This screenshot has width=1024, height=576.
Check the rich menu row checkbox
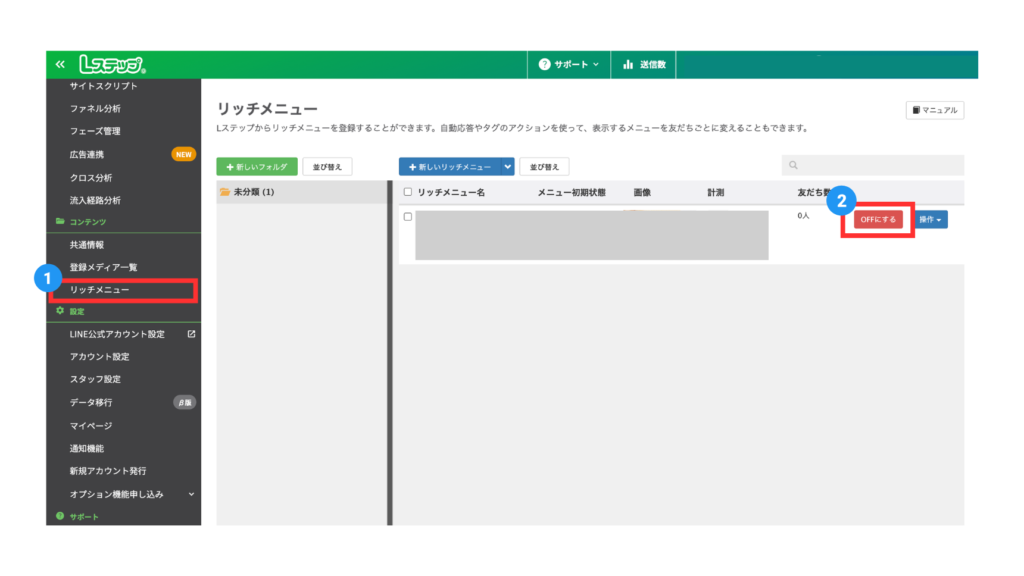(x=408, y=216)
